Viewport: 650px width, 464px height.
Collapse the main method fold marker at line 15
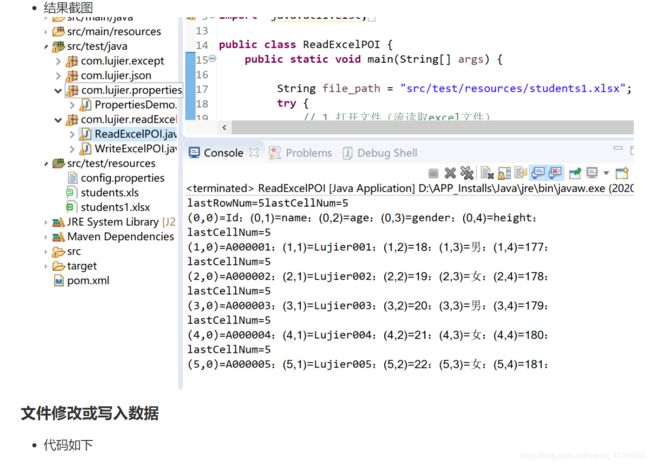pos(212,58)
